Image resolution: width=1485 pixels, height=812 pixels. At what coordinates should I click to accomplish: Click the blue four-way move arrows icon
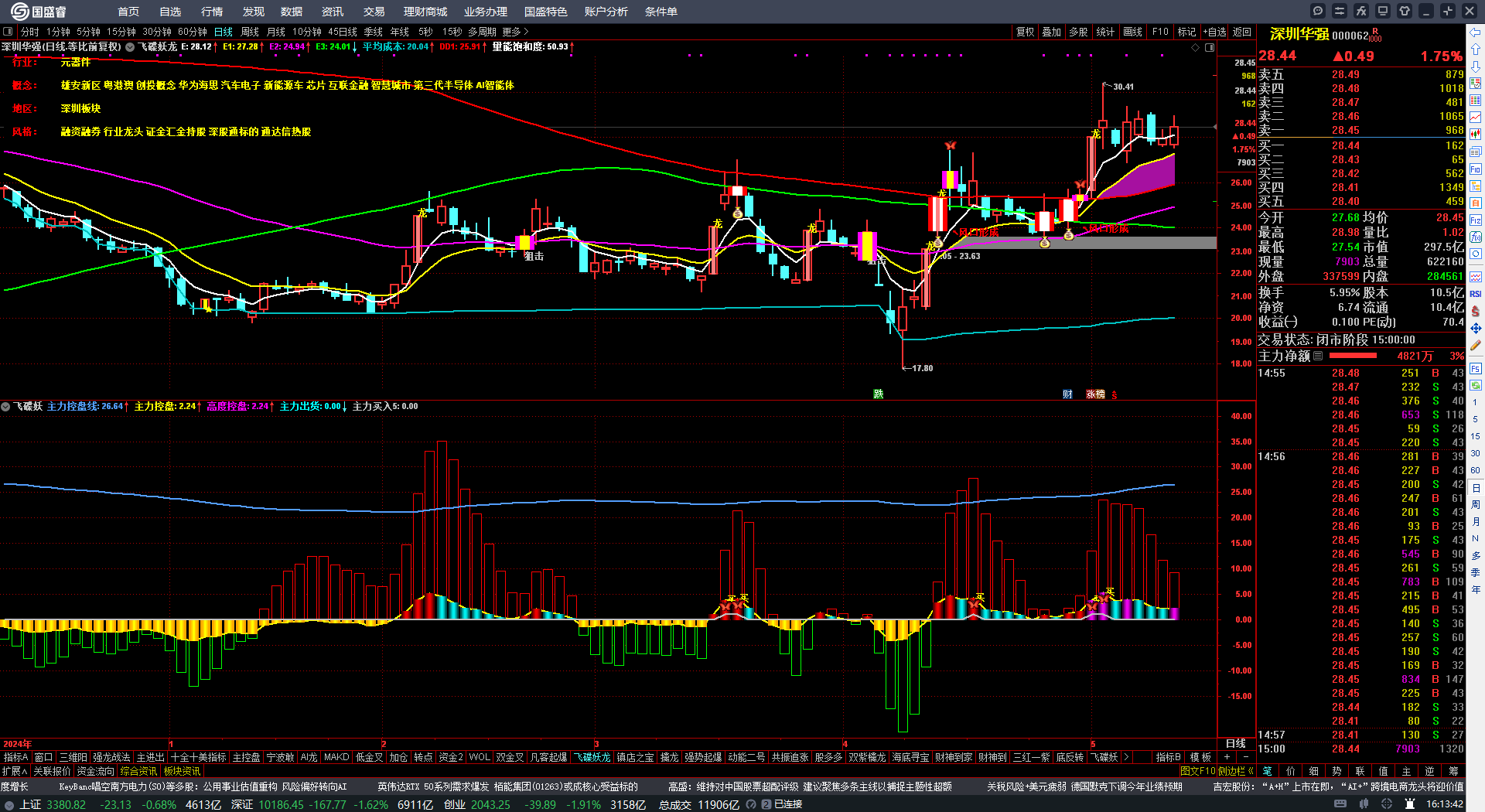pyautogui.click(x=1476, y=328)
